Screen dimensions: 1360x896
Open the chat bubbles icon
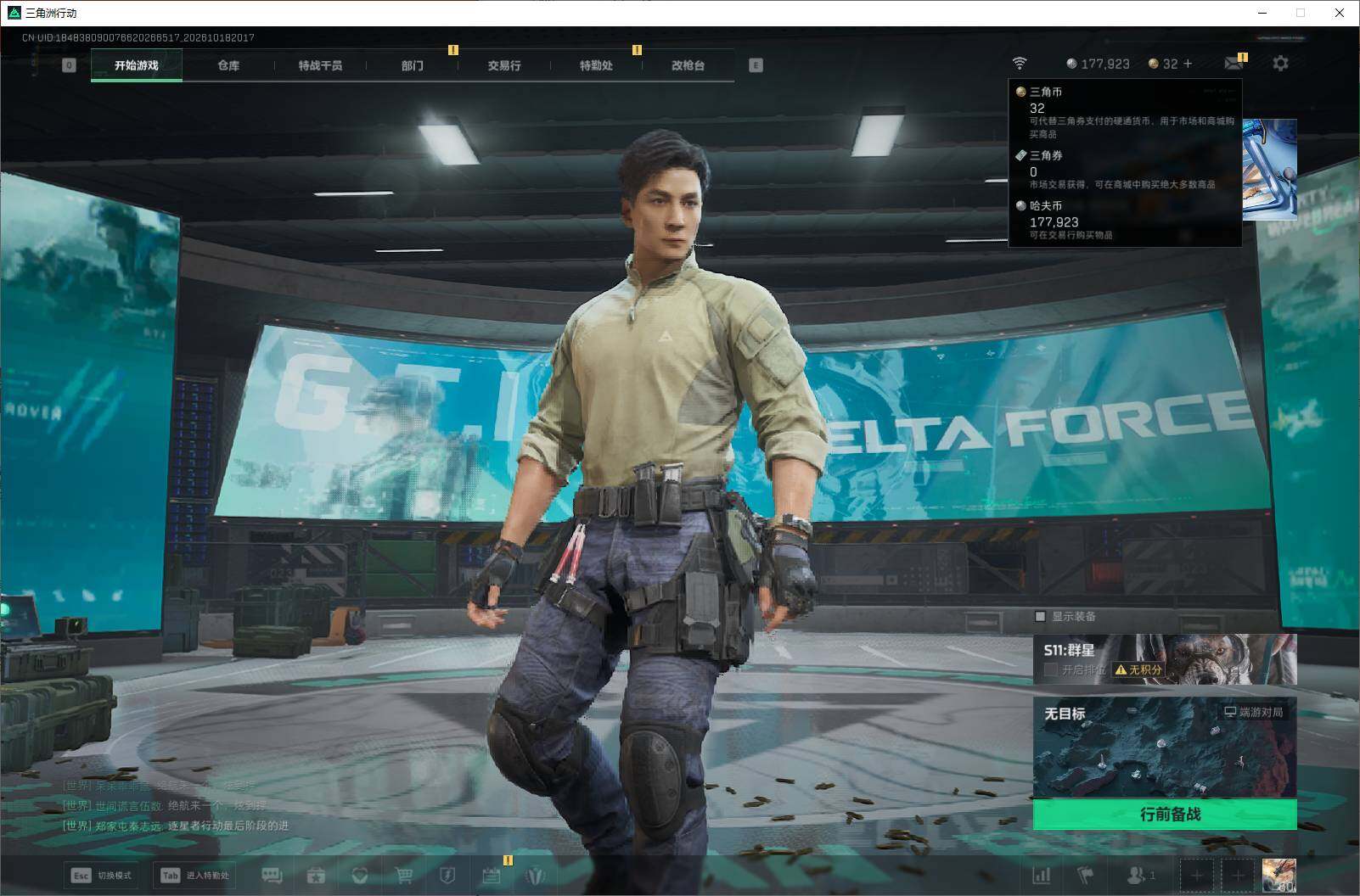(x=272, y=875)
